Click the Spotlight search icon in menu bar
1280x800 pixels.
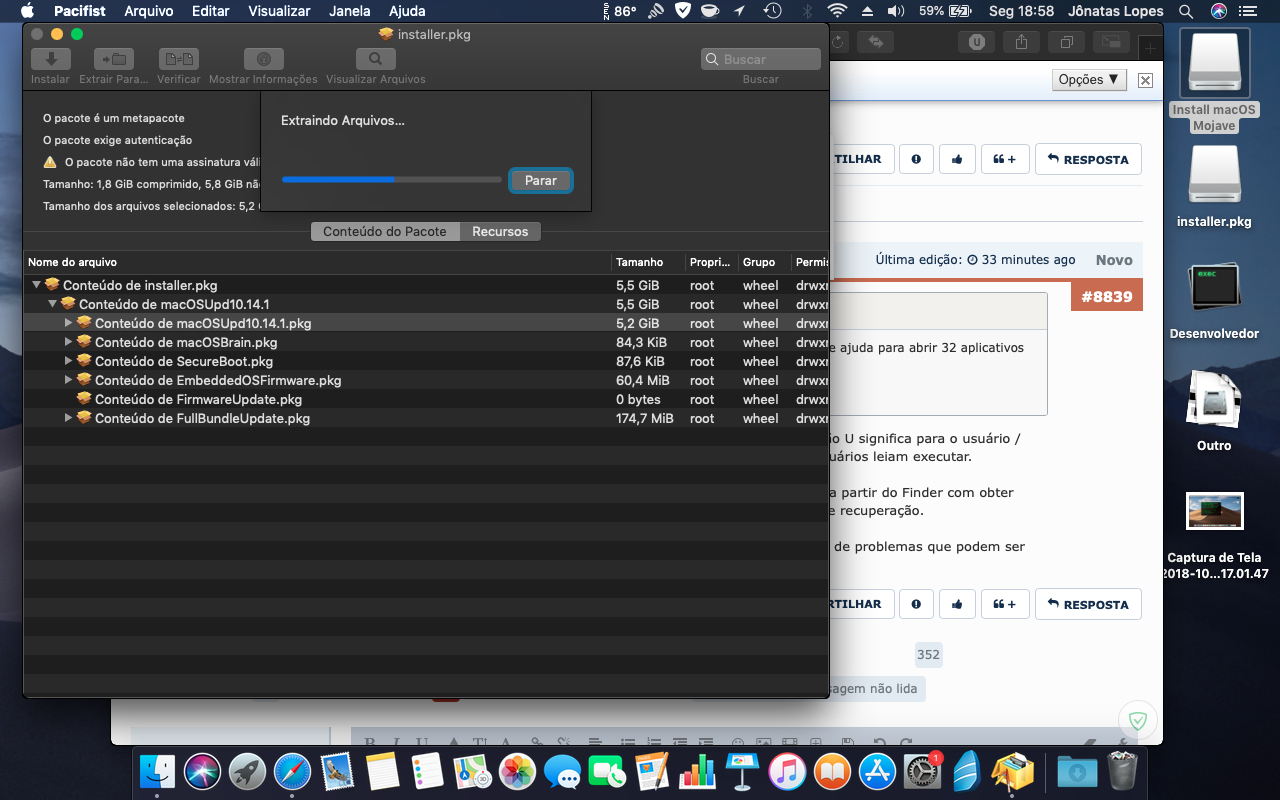[1186, 11]
